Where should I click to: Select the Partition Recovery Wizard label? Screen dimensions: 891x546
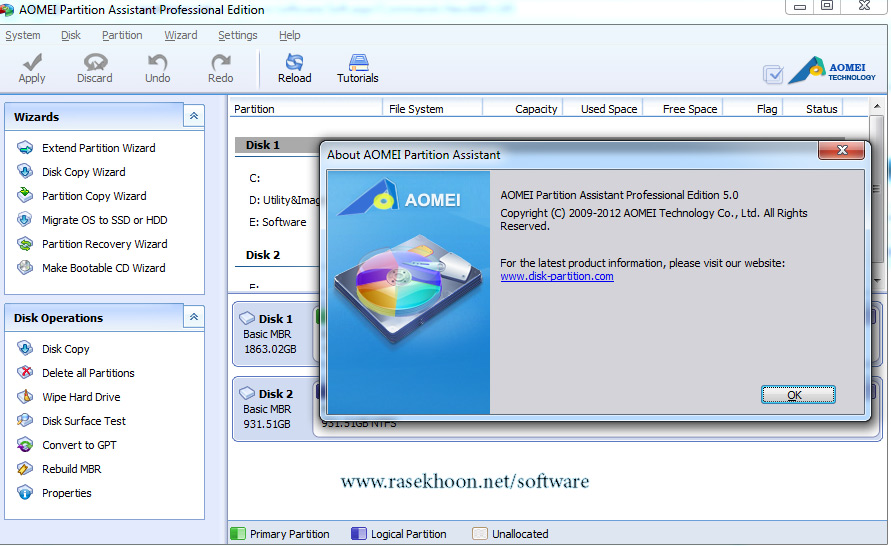tap(105, 244)
